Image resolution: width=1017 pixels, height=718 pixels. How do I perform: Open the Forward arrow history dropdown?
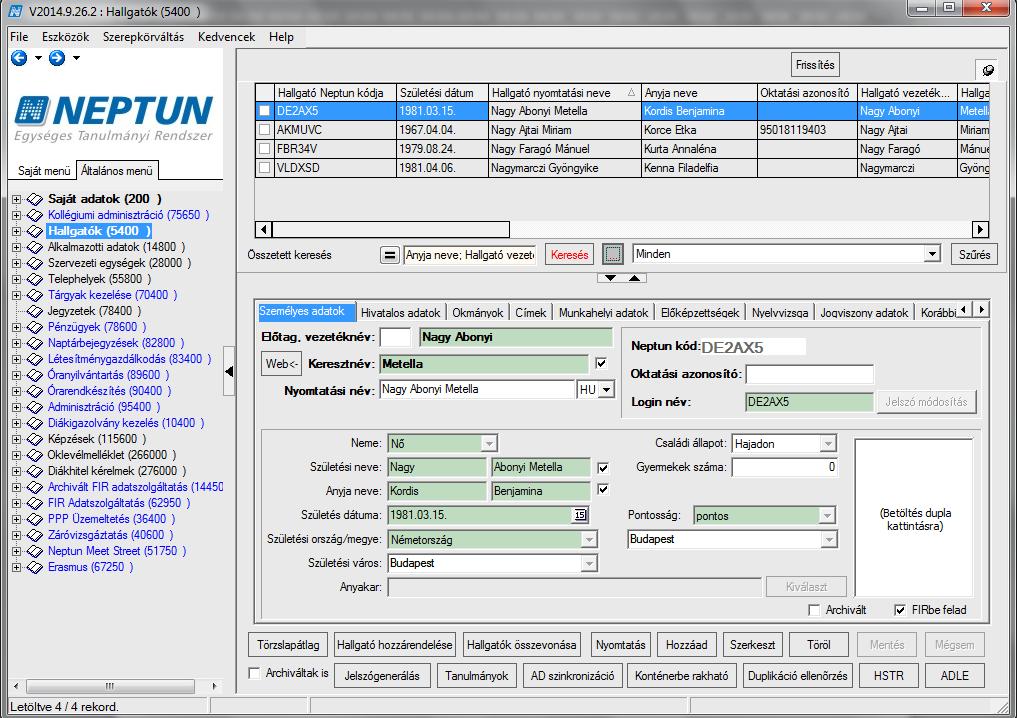pyautogui.click(x=77, y=58)
